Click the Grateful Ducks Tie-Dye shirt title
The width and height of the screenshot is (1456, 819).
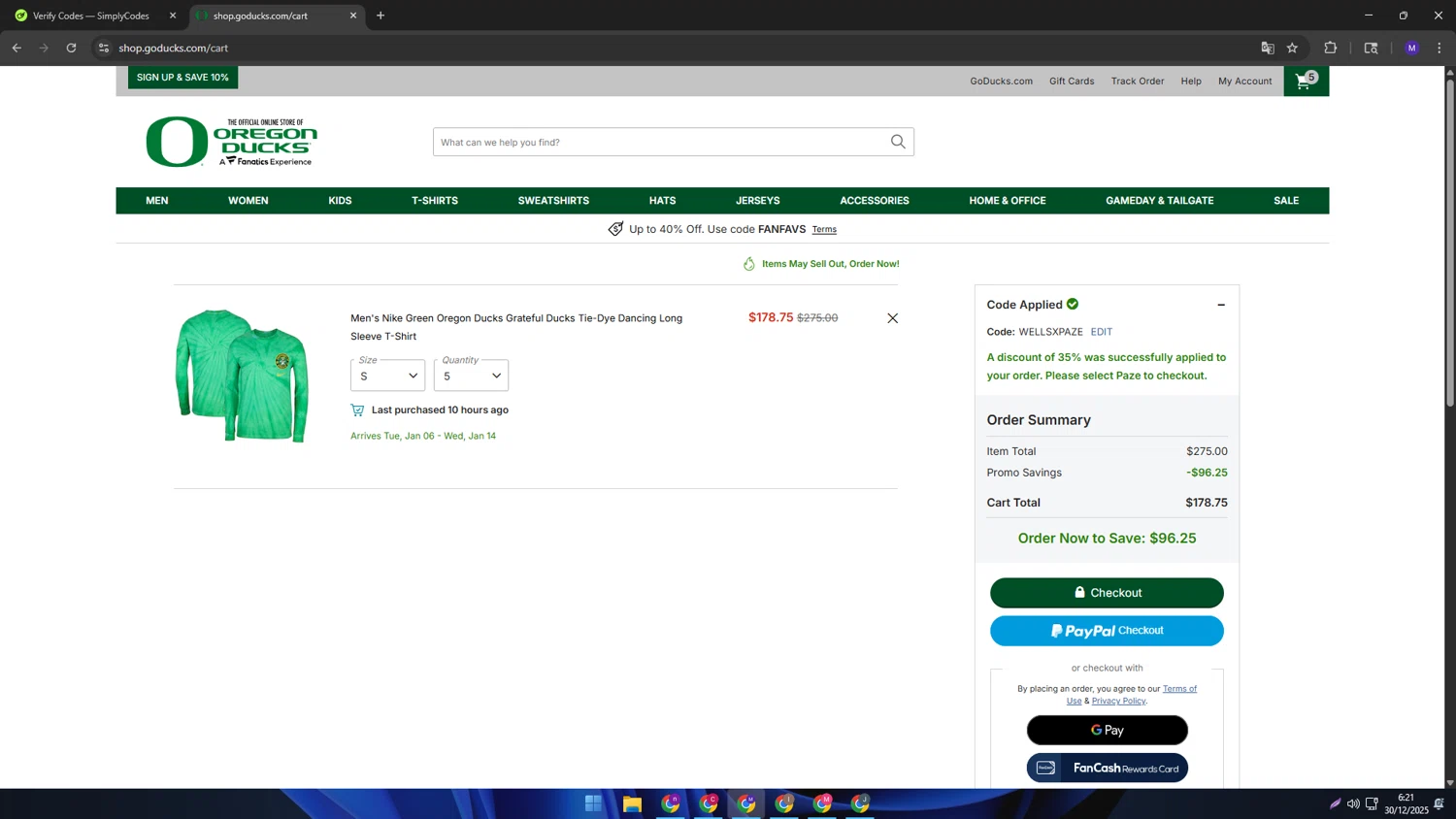[x=516, y=327]
